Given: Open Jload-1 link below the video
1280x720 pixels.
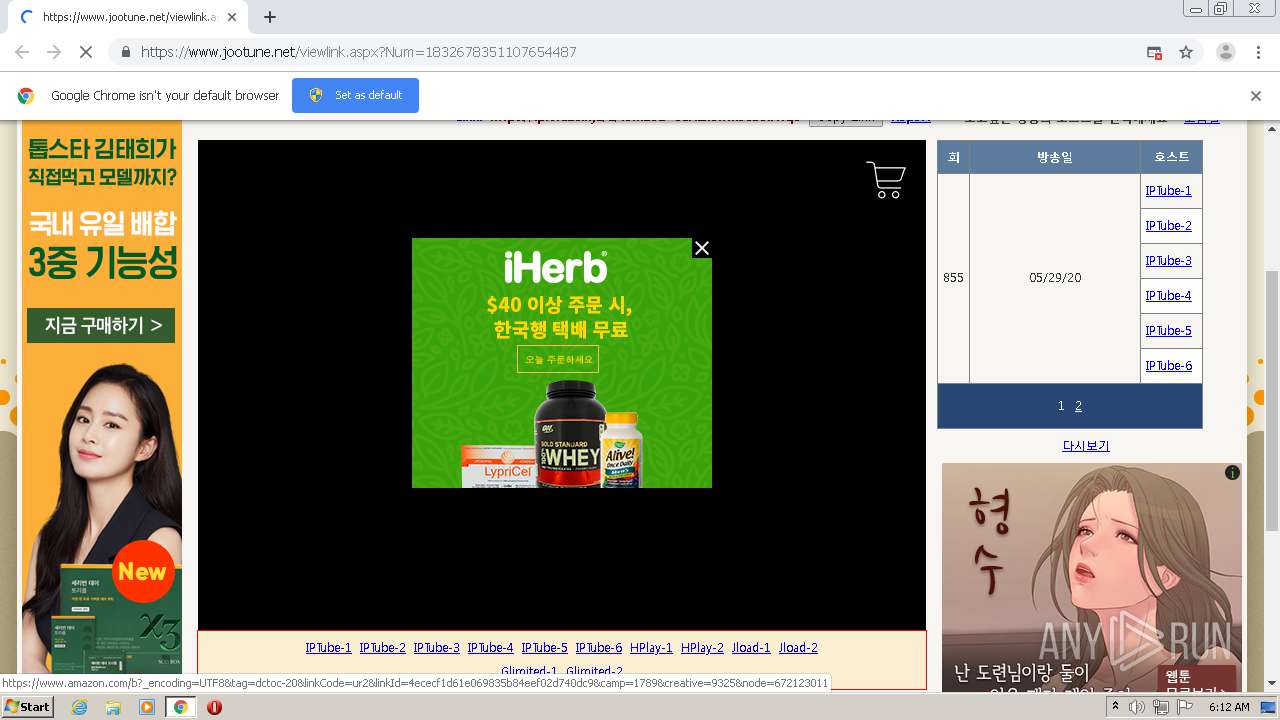Looking at the screenshot, I should coord(751,648).
